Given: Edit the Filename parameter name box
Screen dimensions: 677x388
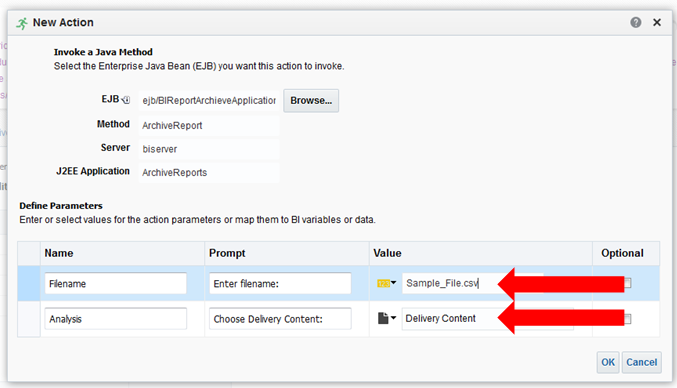Looking at the screenshot, I should [x=116, y=284].
